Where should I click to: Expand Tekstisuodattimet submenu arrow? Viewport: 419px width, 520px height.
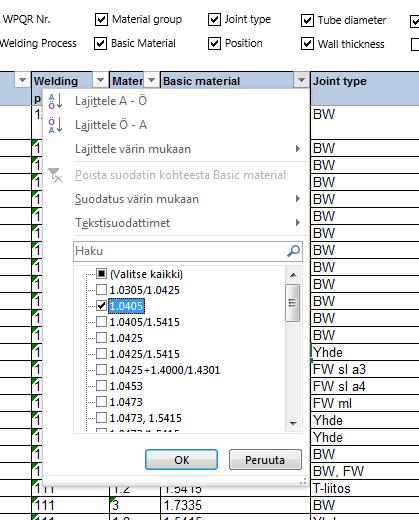(298, 223)
